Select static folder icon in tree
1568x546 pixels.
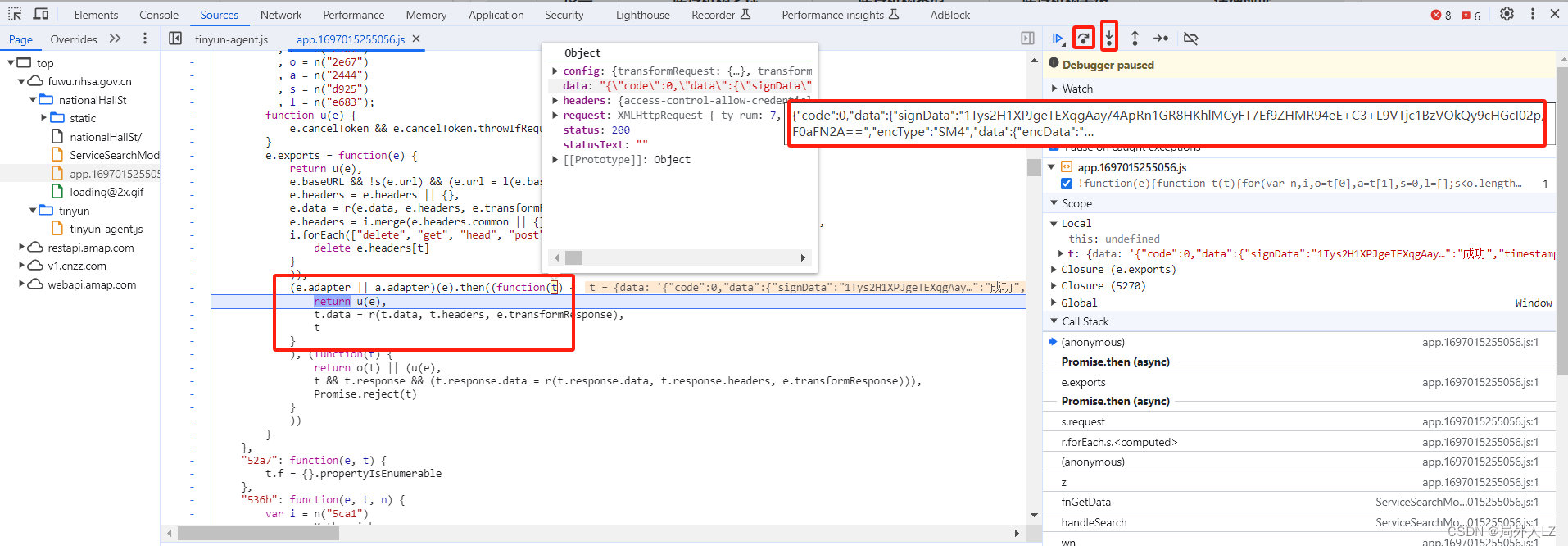(x=57, y=118)
